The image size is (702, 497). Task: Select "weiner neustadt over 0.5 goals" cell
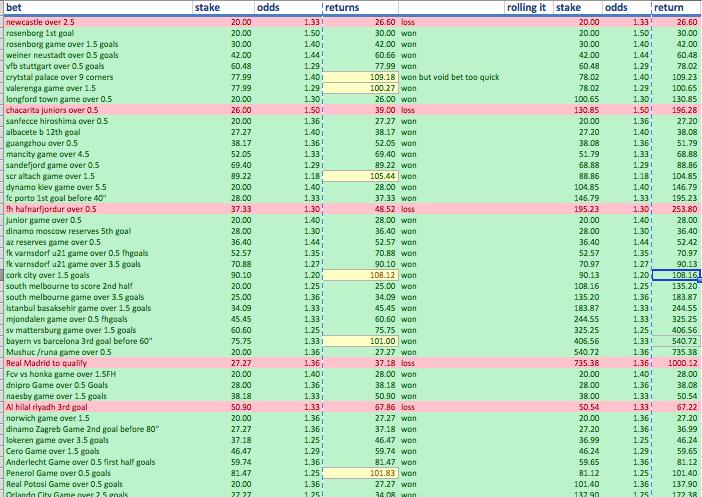98,55
